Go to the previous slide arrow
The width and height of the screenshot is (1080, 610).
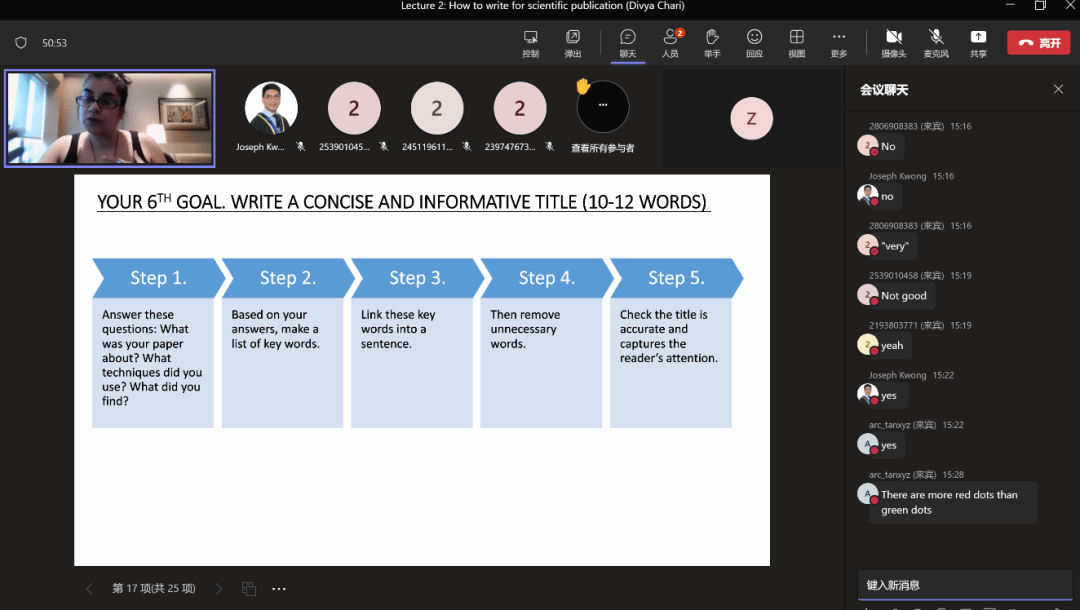point(90,589)
